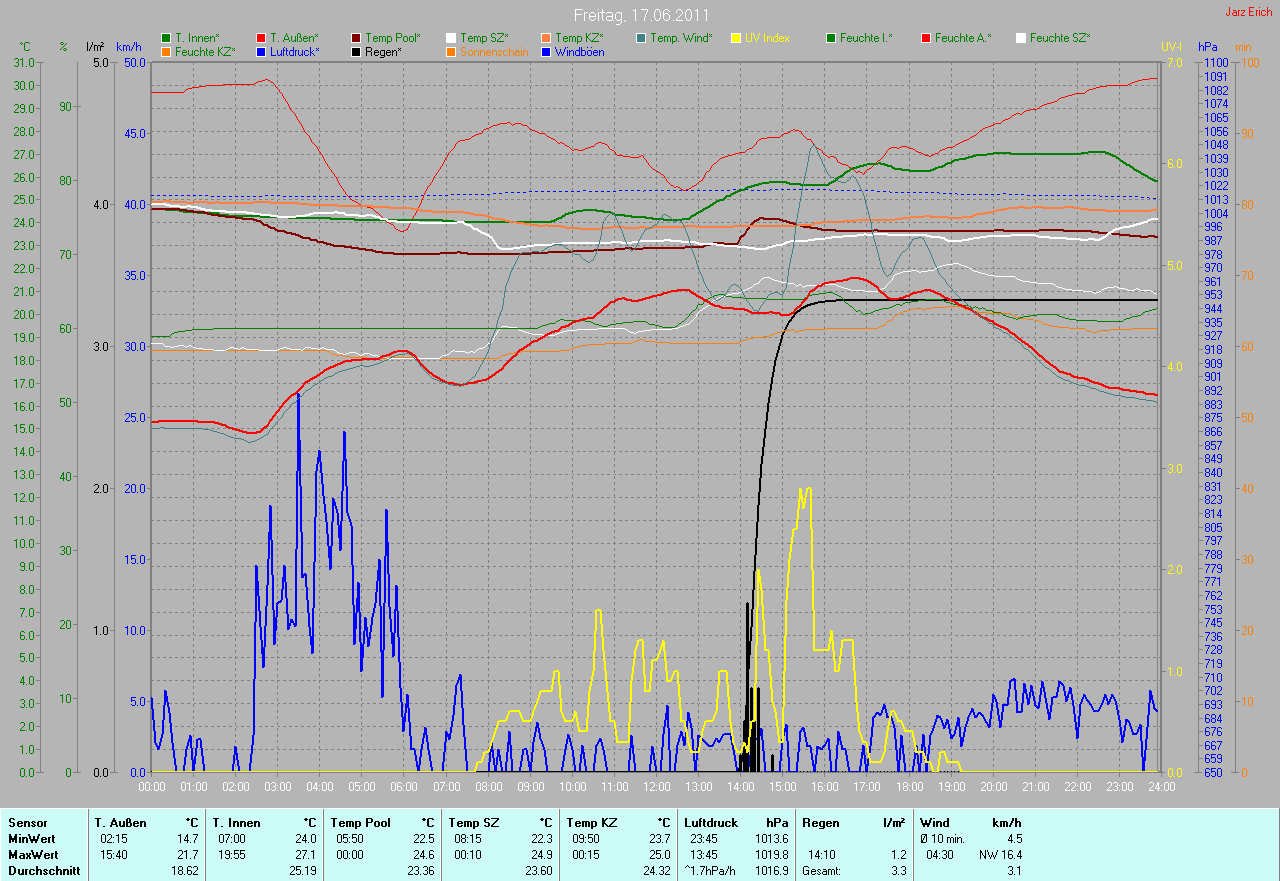
Task: Click the Luftdruck average '1016.9'
Action: 771,871
